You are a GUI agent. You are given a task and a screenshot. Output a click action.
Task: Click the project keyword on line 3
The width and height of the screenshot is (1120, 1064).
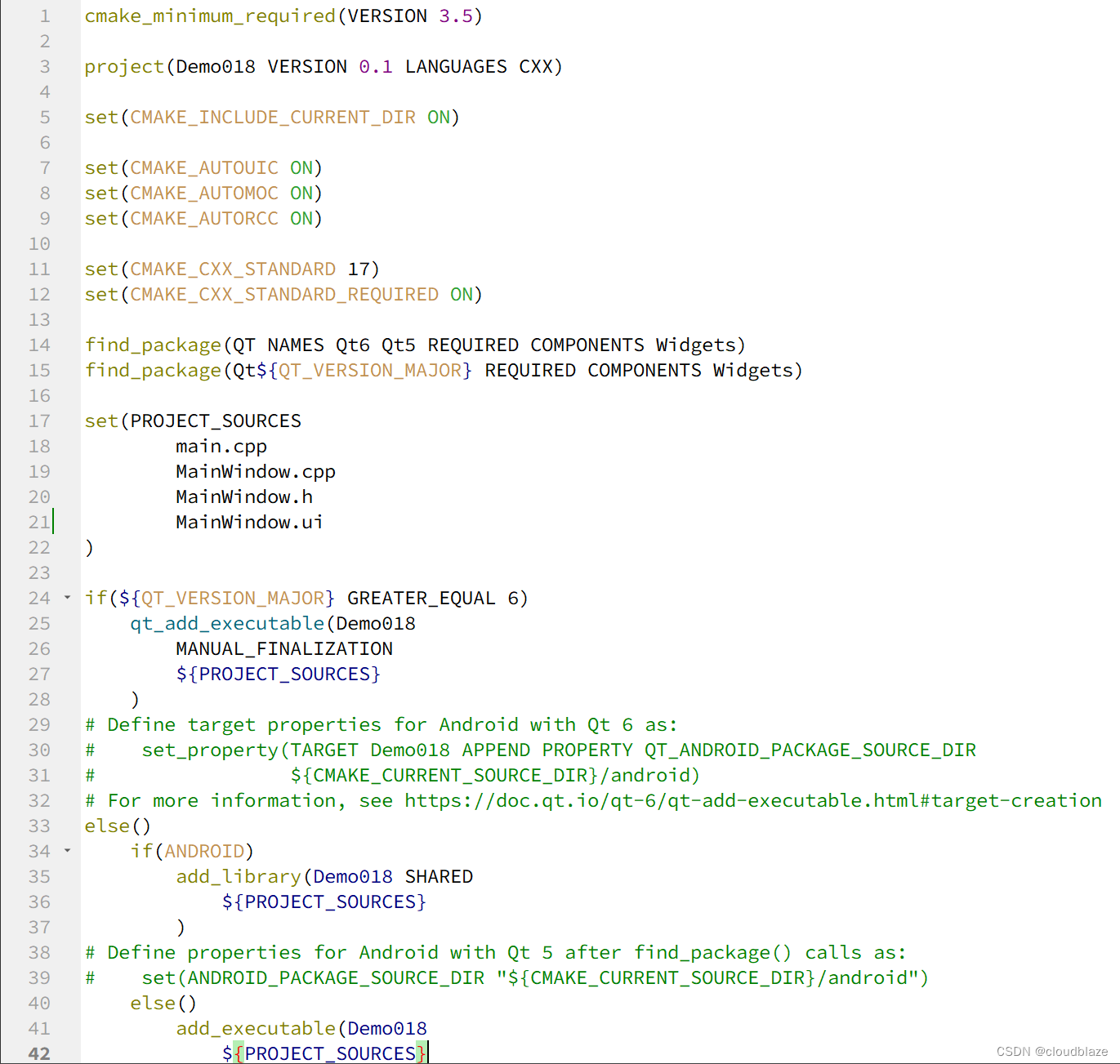click(124, 67)
